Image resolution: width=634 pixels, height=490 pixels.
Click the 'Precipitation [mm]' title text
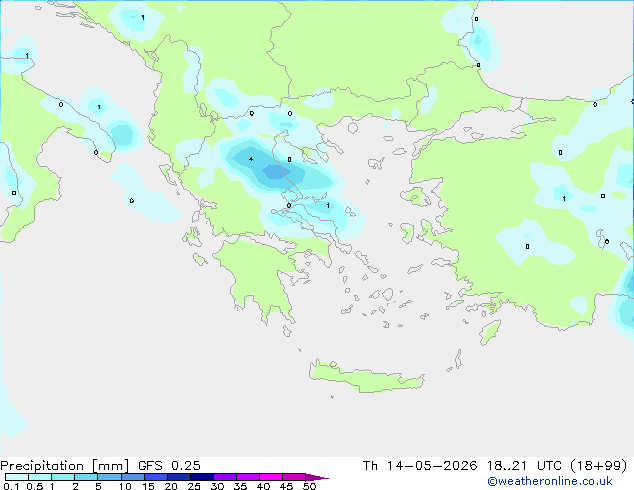(x=65, y=466)
